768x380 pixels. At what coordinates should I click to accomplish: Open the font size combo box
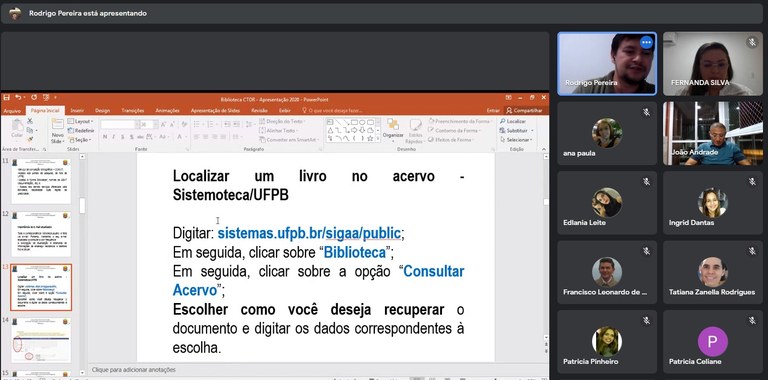pos(148,124)
